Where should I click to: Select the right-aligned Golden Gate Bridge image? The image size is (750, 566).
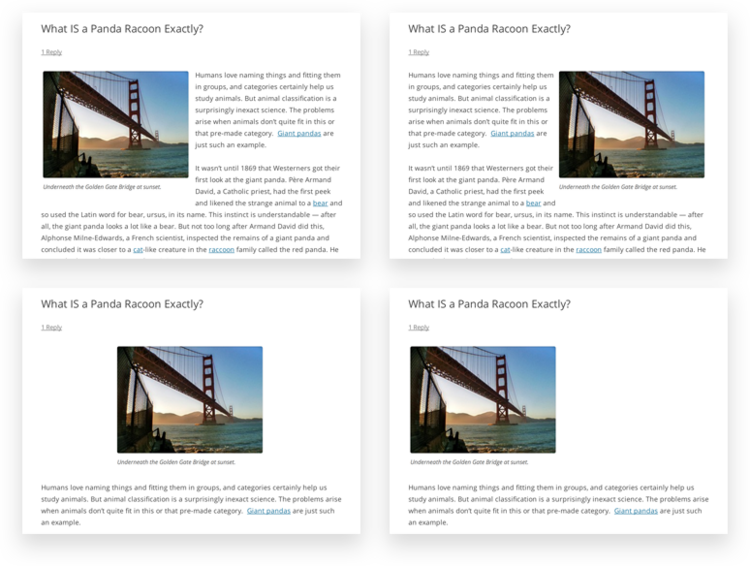click(x=631, y=124)
